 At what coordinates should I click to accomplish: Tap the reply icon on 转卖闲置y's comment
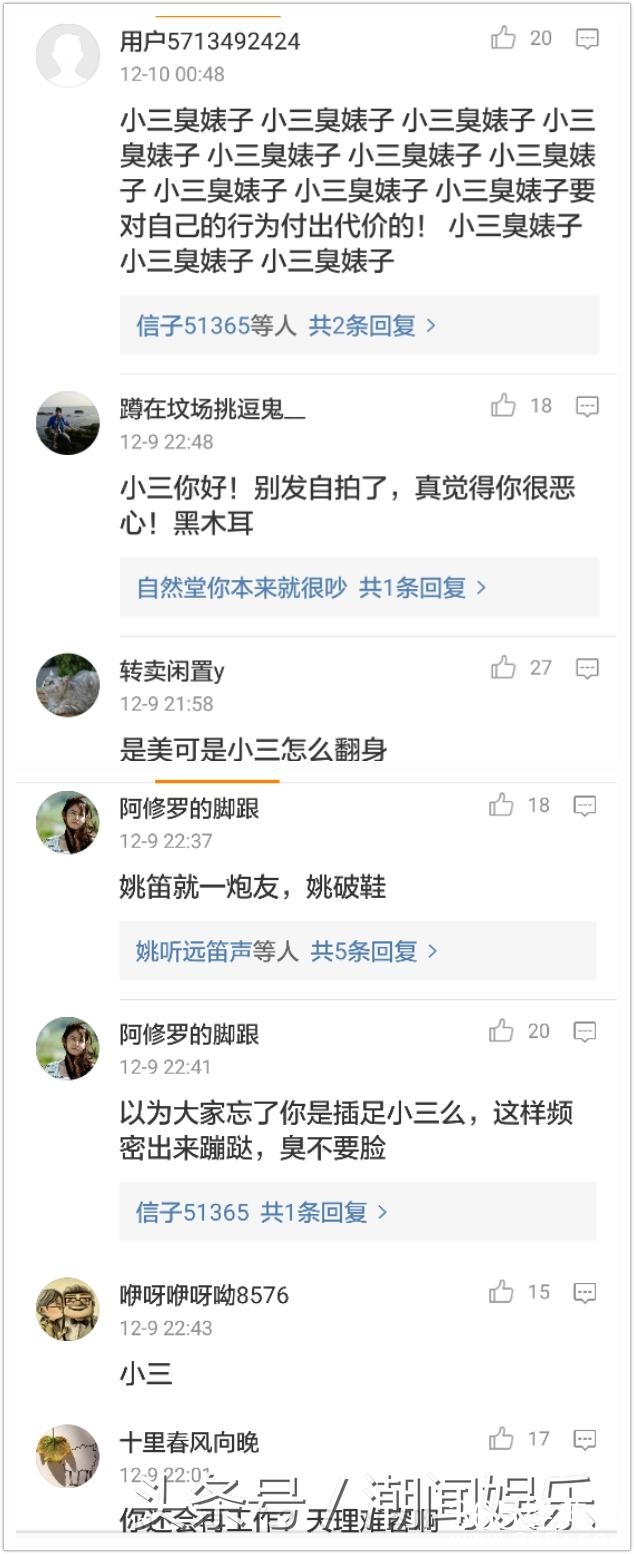tap(587, 668)
